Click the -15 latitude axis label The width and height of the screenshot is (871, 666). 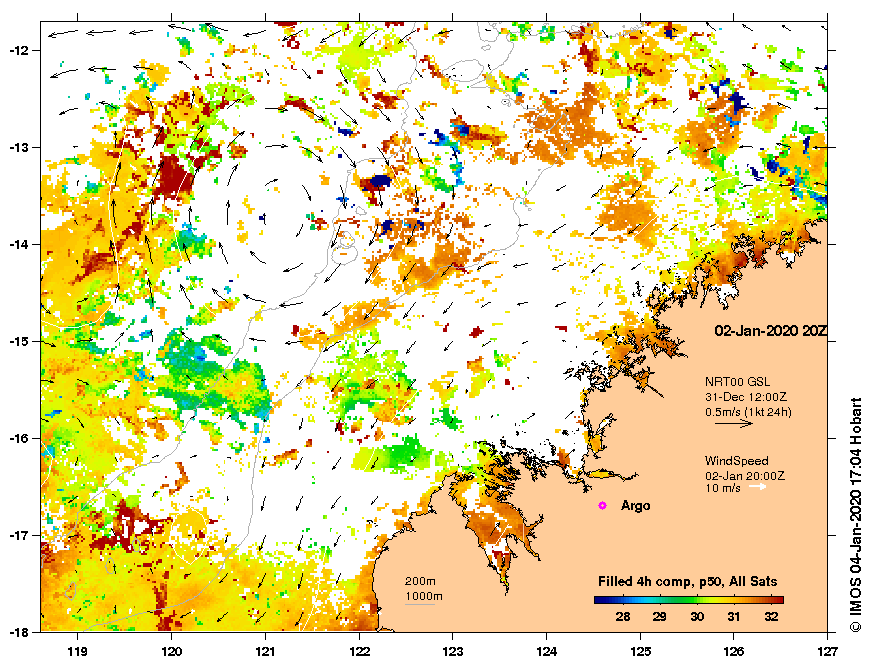[x=17, y=342]
